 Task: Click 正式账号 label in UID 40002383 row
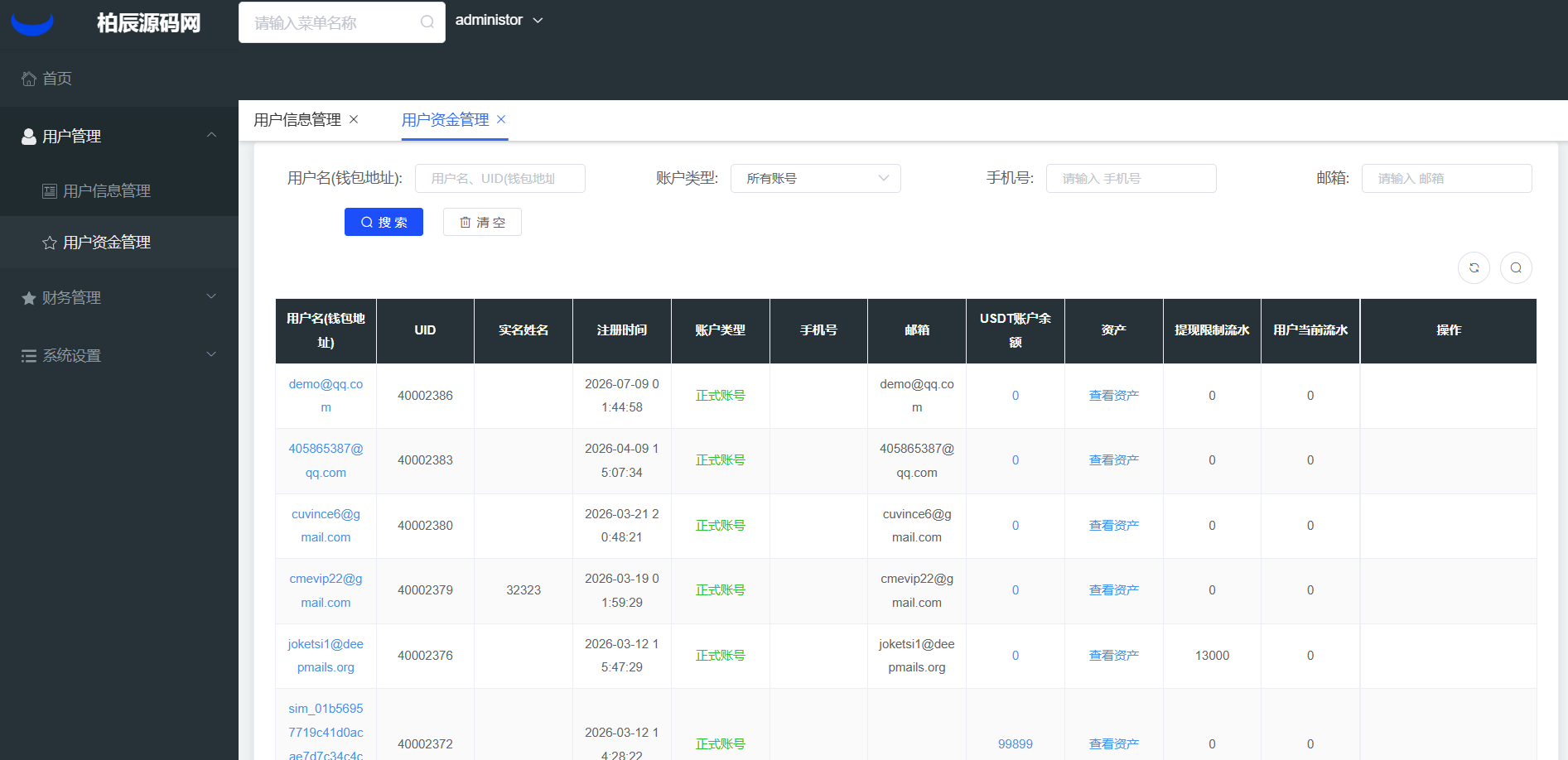click(720, 460)
